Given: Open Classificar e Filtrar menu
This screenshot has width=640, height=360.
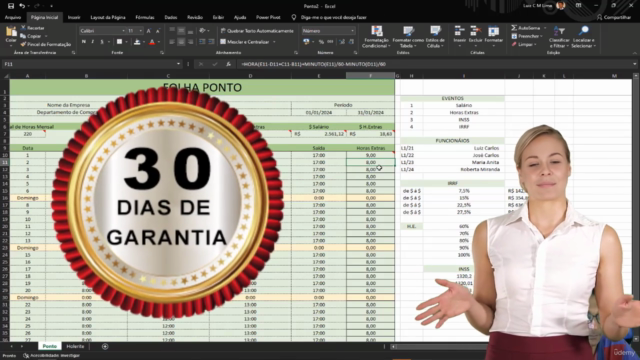Looking at the screenshot, I should click(x=559, y=37).
